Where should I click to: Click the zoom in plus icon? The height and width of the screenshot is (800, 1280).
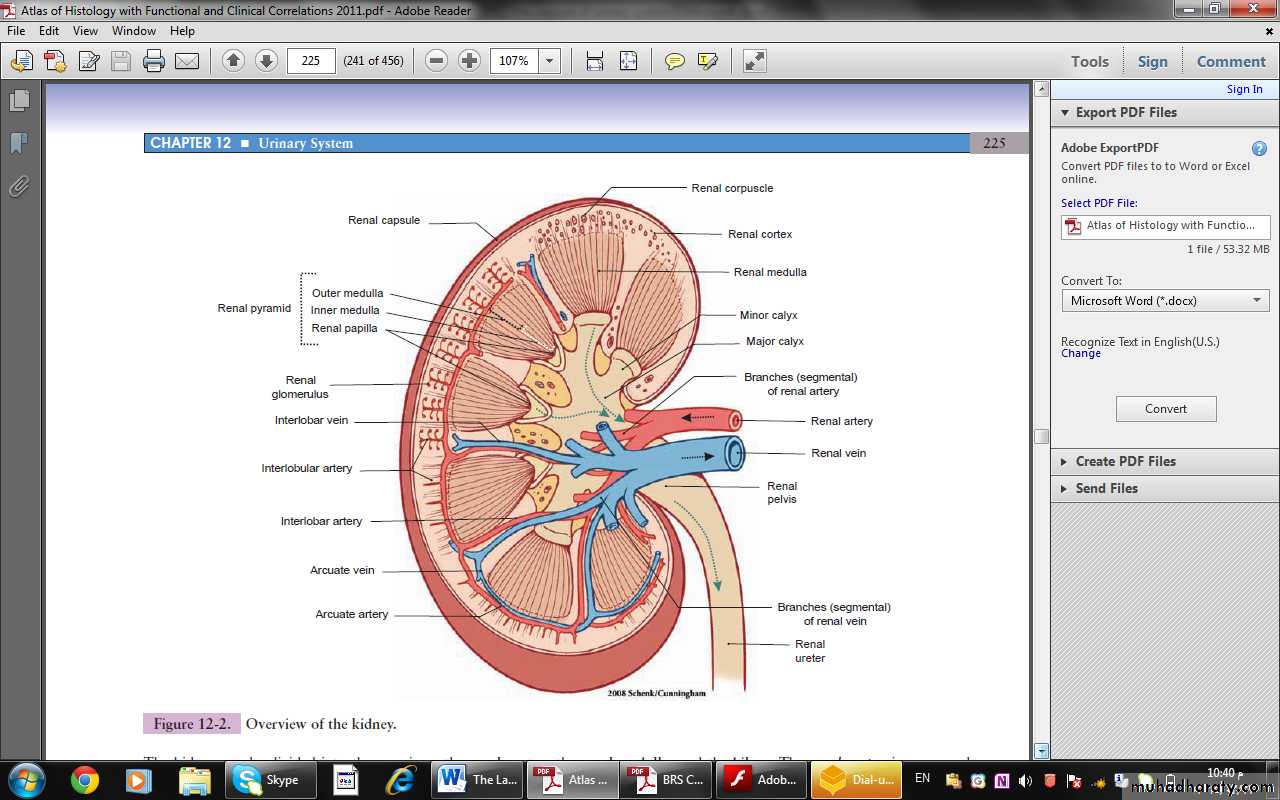[469, 61]
